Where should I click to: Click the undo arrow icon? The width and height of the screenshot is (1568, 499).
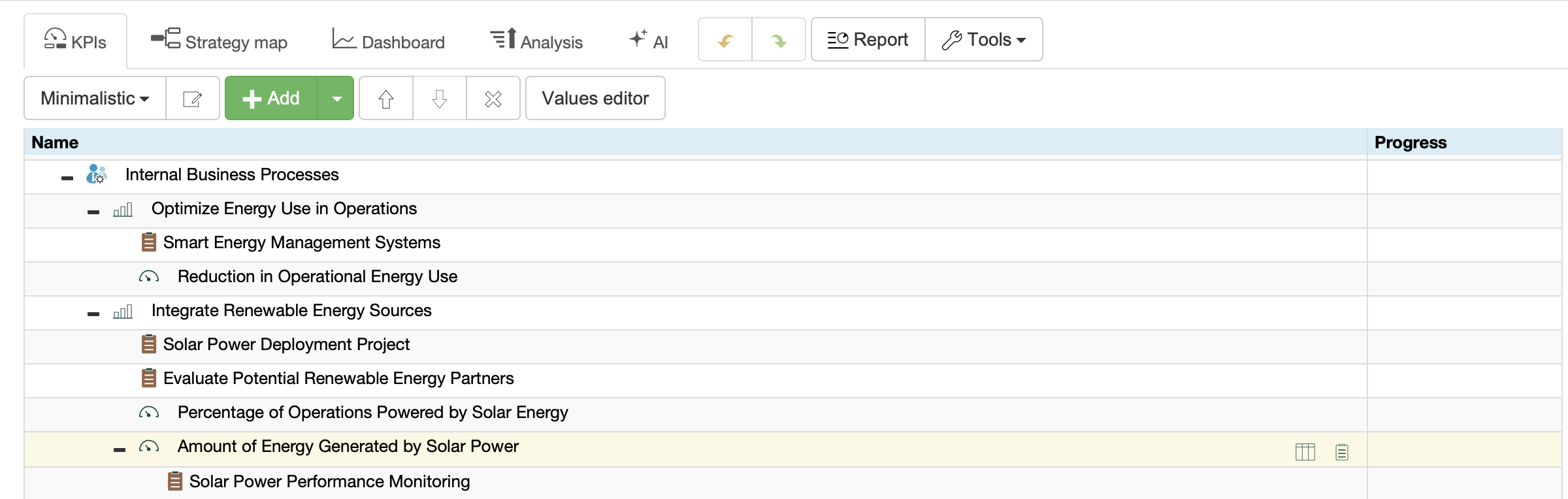pos(725,40)
